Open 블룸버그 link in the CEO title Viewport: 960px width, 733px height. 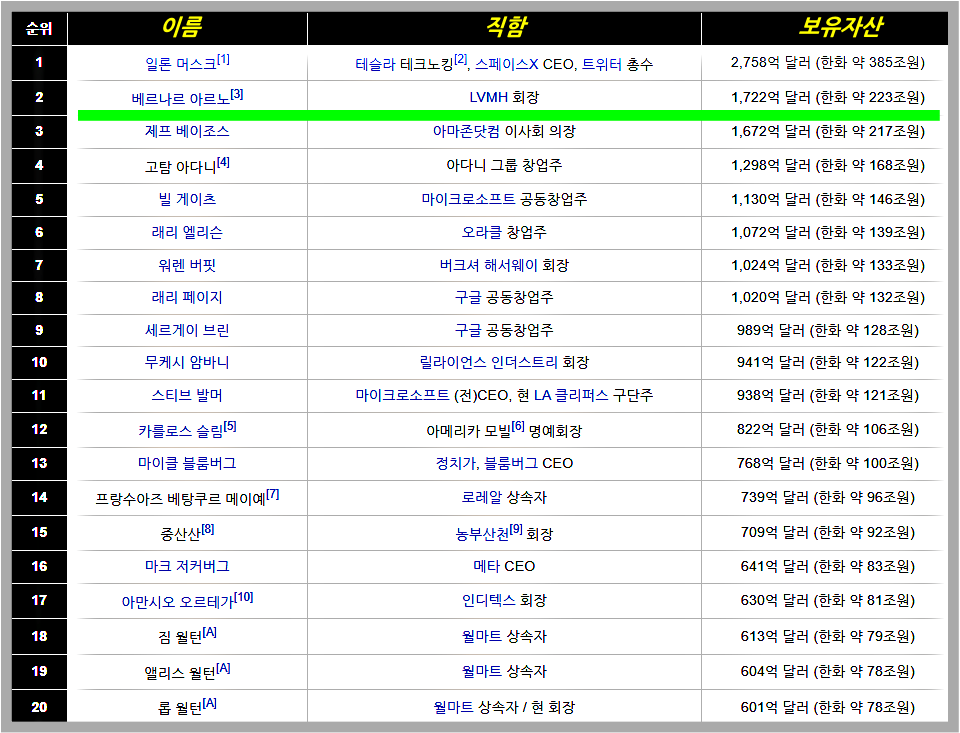click(x=511, y=463)
